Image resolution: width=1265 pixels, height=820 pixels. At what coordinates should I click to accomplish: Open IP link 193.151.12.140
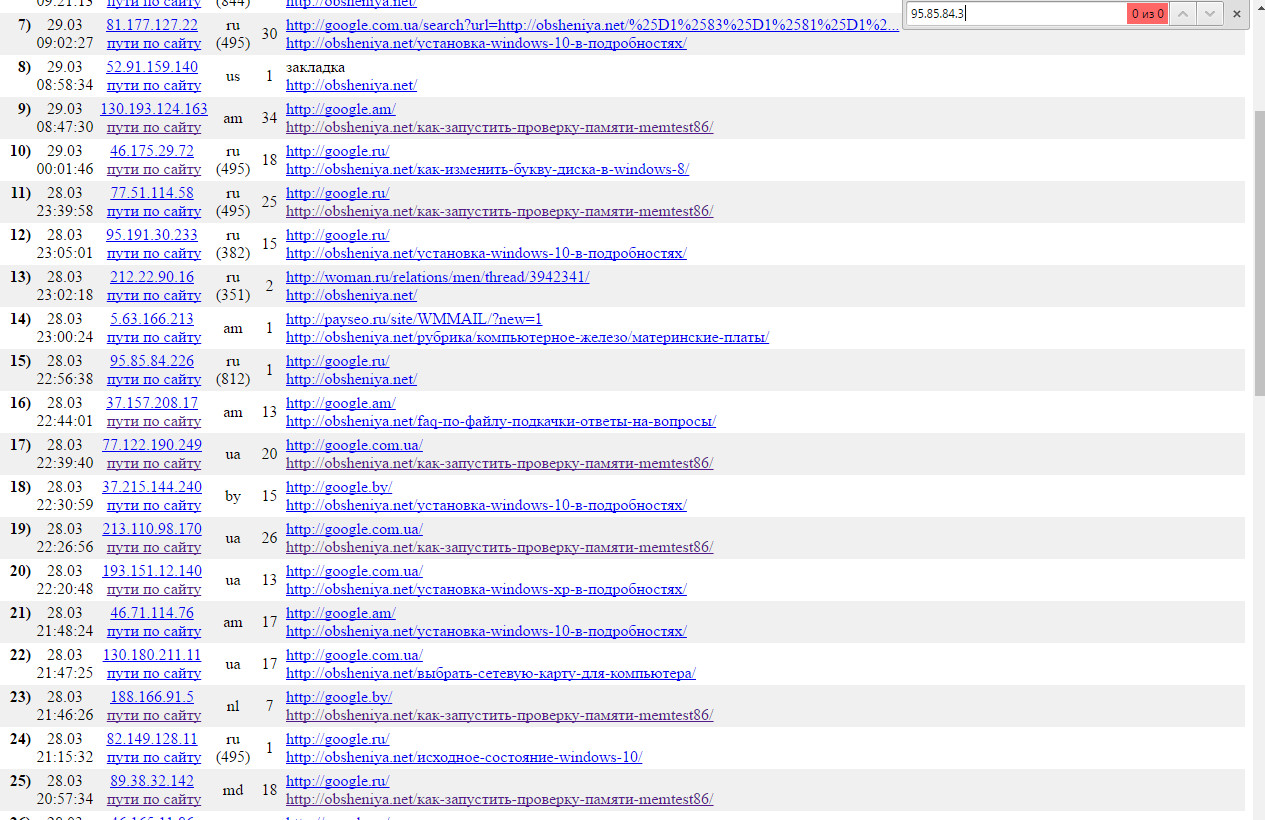pos(152,571)
